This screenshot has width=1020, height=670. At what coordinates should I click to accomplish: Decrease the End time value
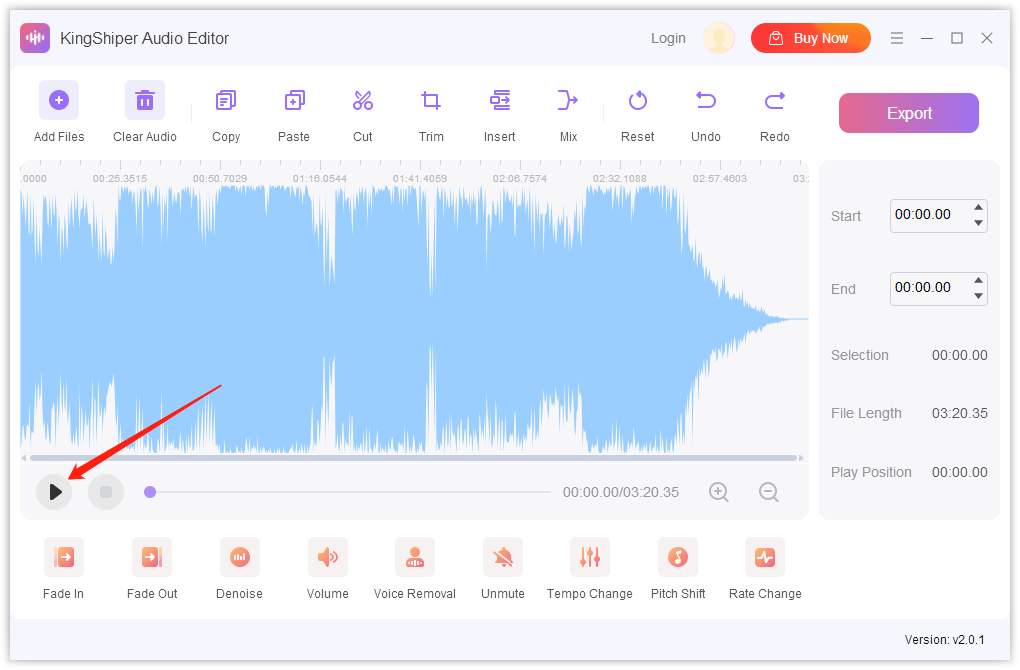coord(978,296)
